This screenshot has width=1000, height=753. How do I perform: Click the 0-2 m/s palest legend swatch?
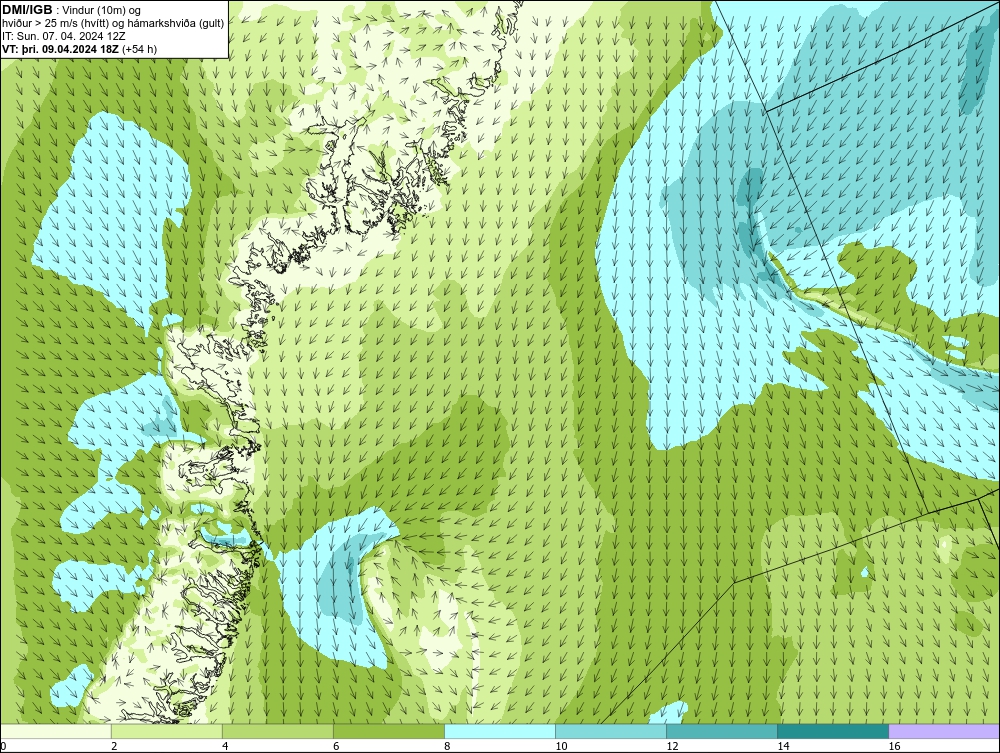click(55, 731)
